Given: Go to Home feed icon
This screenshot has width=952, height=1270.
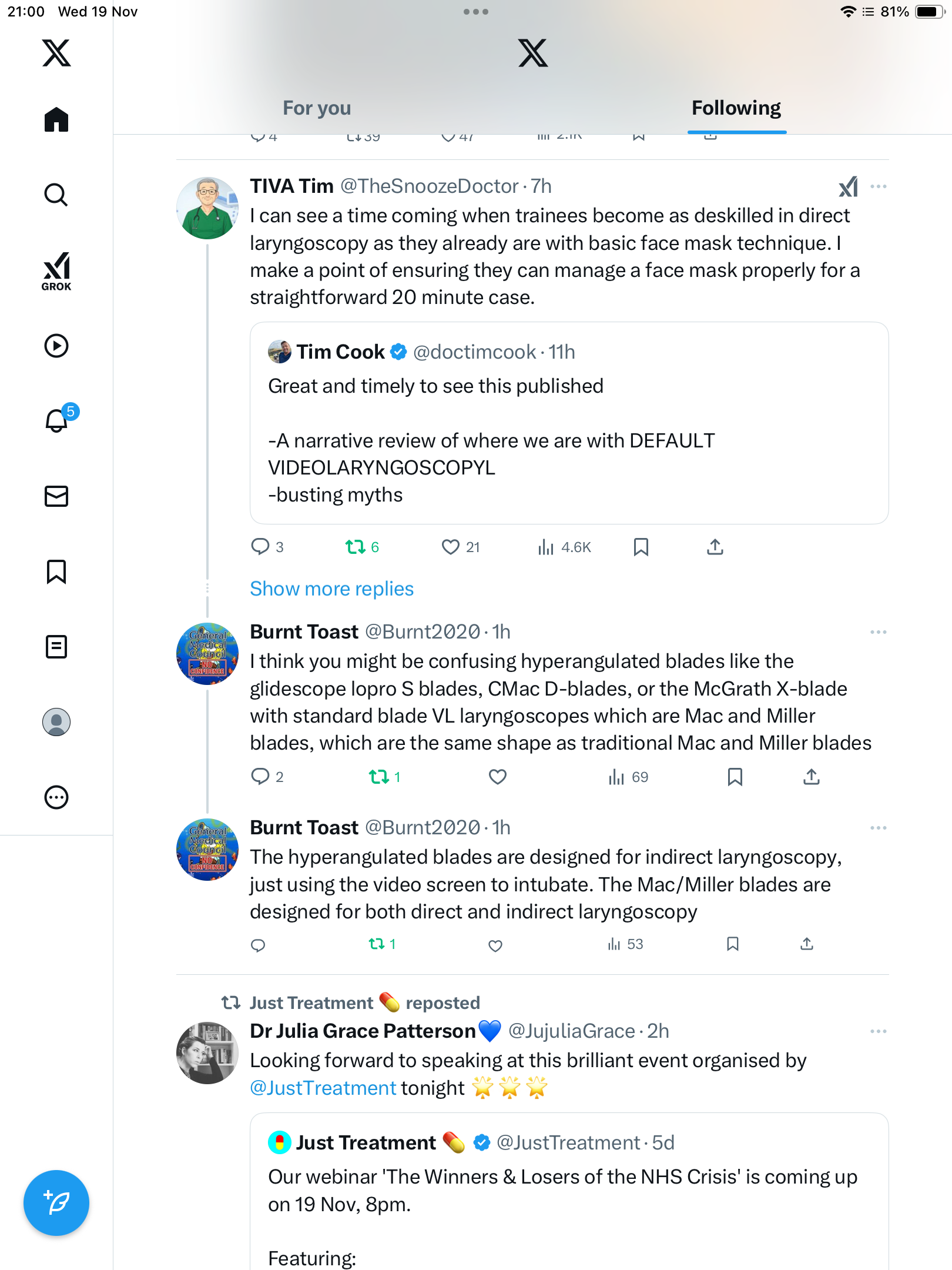Looking at the screenshot, I should pos(56,119).
